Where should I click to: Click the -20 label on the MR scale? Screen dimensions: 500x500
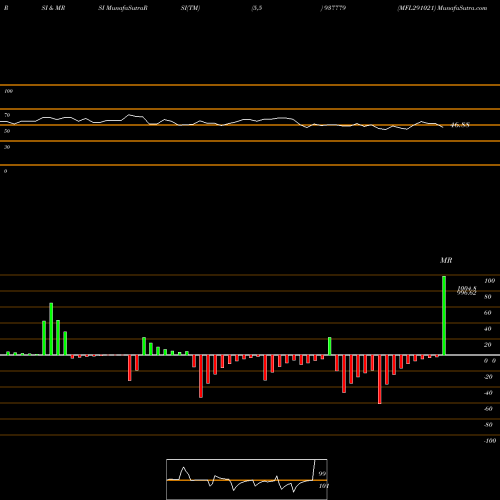tap(488, 377)
